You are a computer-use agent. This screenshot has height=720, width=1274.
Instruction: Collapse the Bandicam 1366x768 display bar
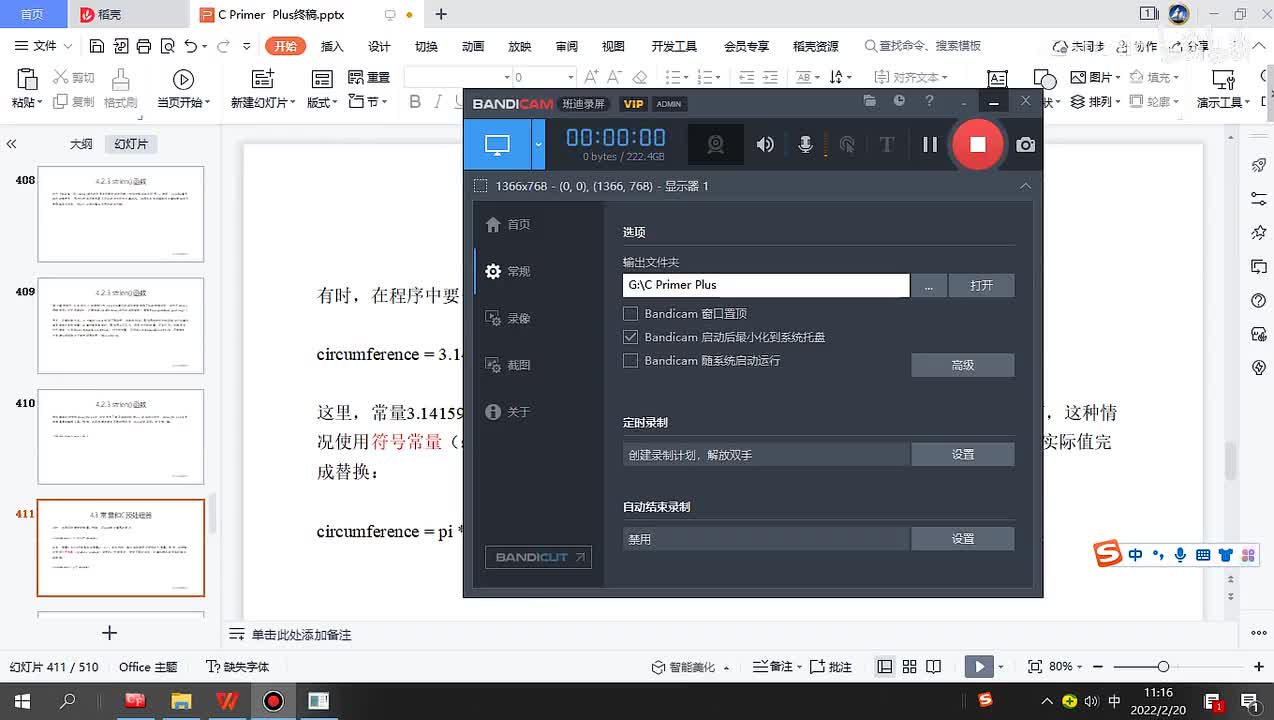(x=1025, y=186)
